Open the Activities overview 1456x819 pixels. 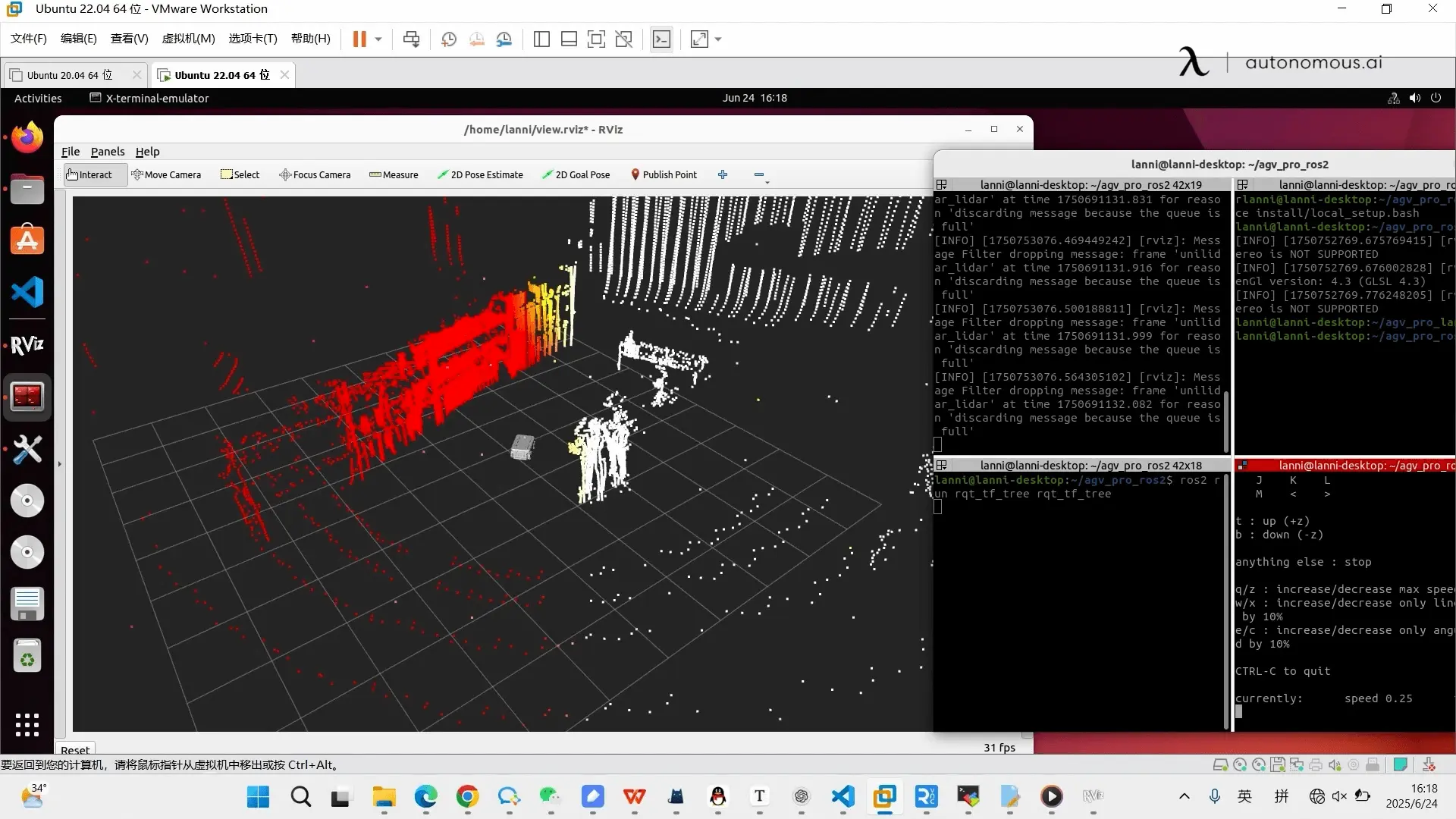point(38,98)
